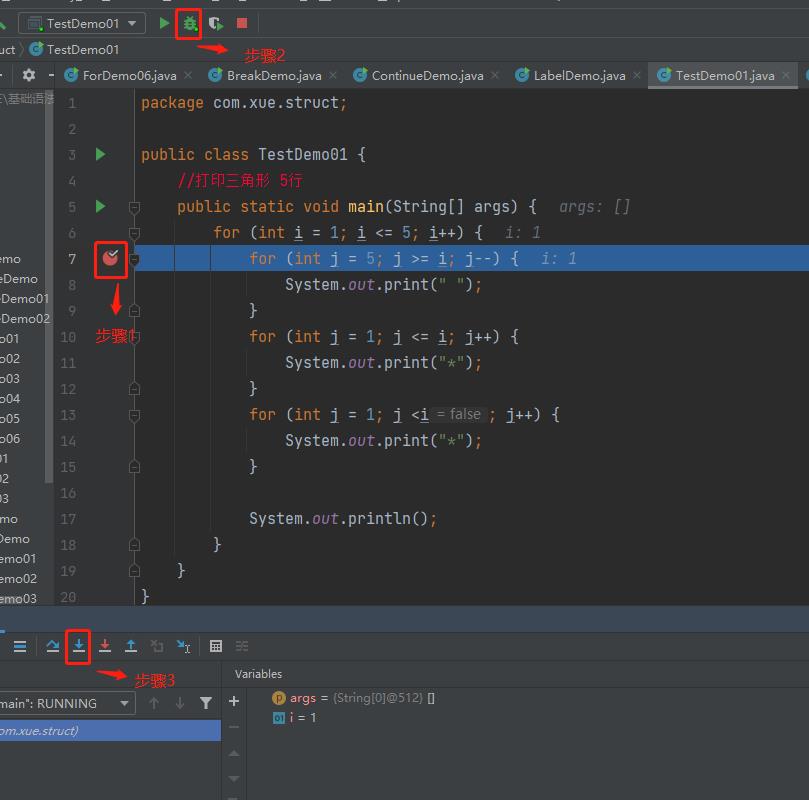Move watch down with the triangle arrow

click(234, 778)
